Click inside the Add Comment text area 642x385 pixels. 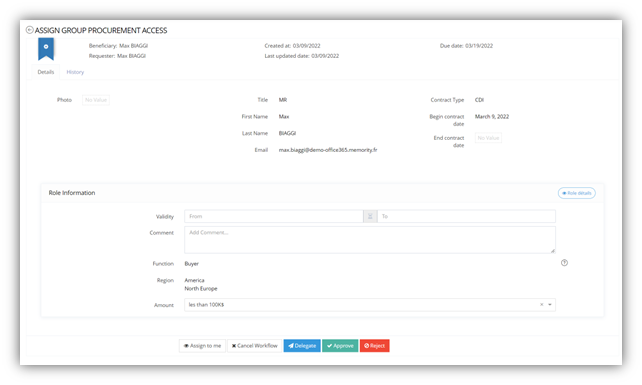coord(370,240)
